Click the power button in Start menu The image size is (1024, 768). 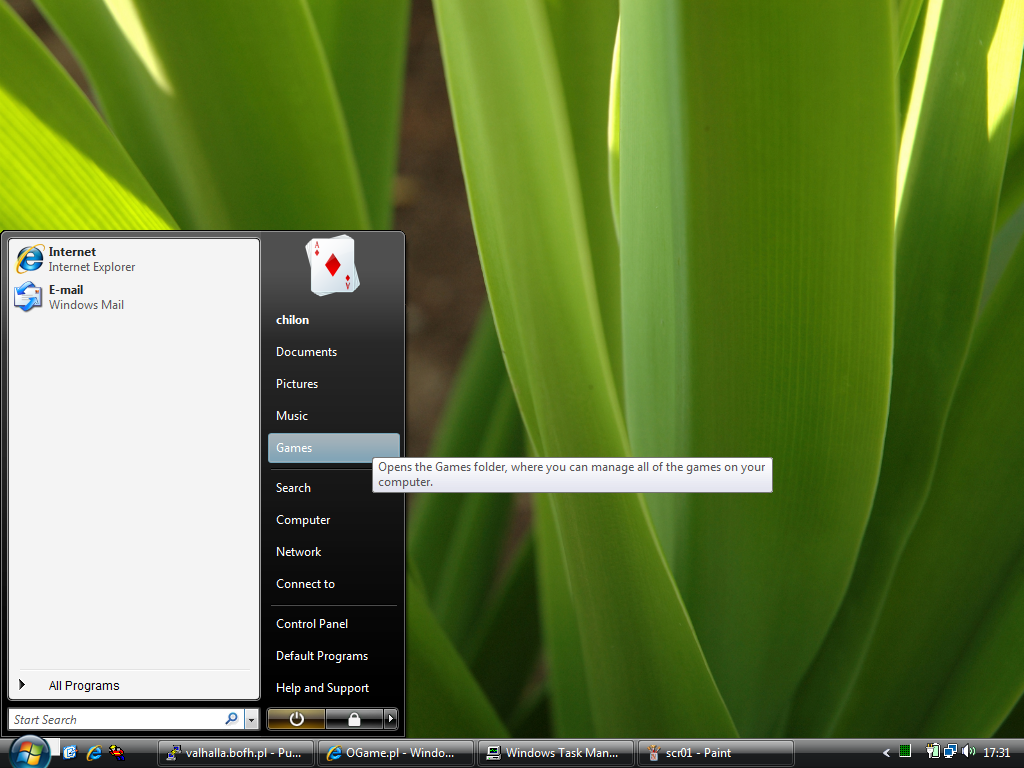click(296, 719)
